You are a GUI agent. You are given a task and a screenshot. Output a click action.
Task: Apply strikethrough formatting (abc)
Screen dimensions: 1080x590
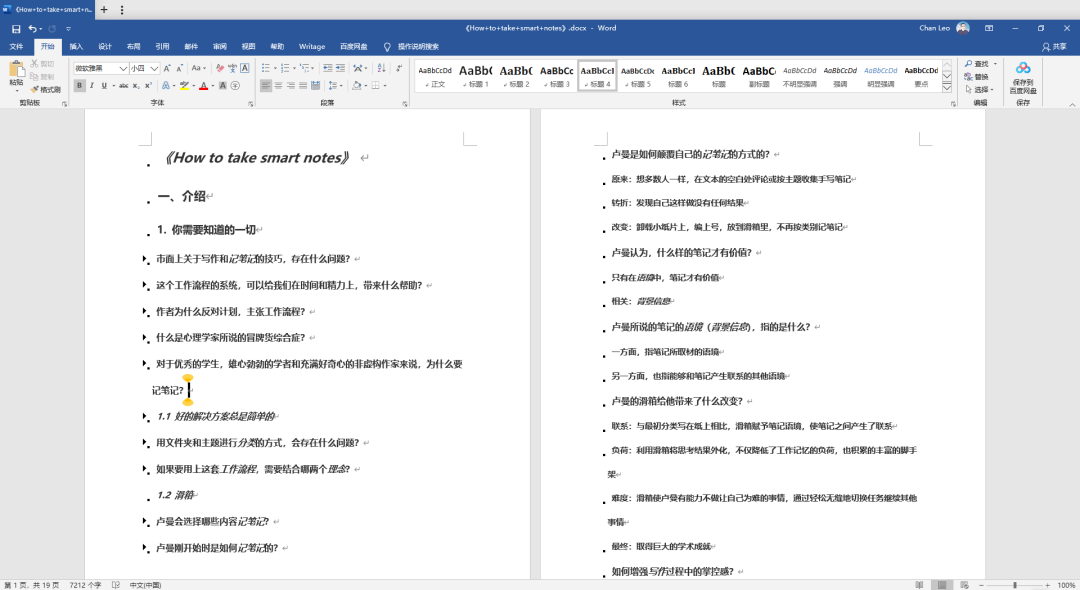[x=123, y=85]
